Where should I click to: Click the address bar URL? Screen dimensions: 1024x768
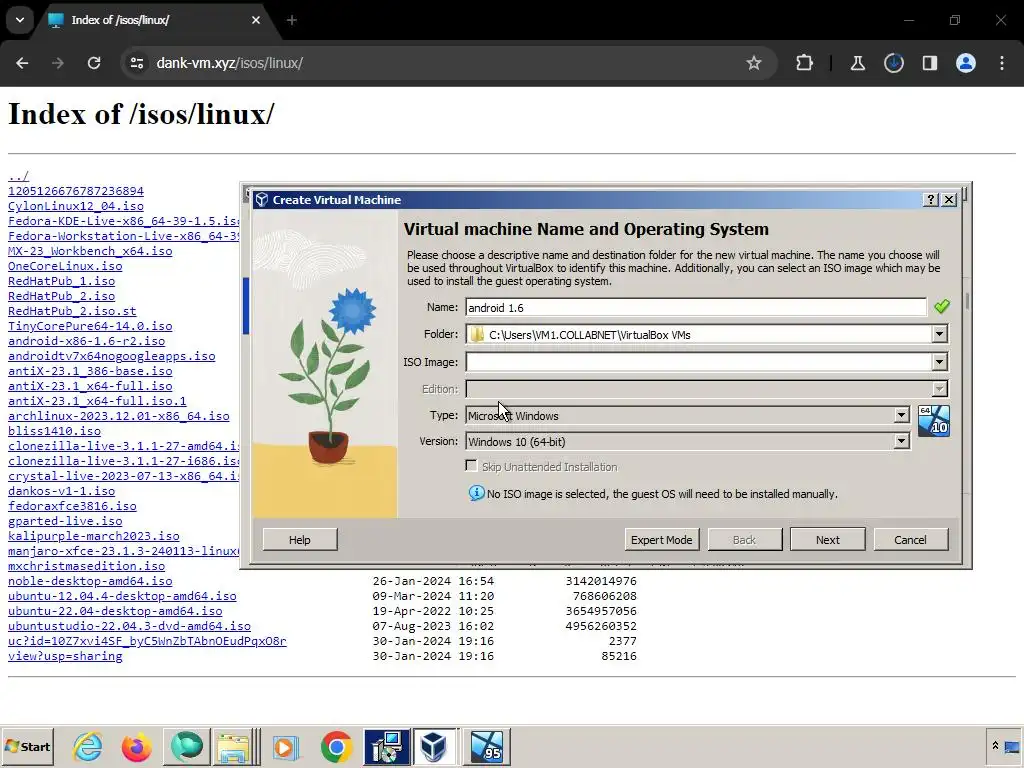[229, 63]
